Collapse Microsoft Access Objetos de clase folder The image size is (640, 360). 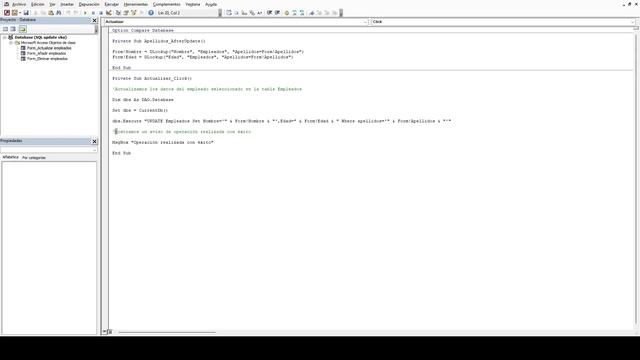tap(11, 42)
